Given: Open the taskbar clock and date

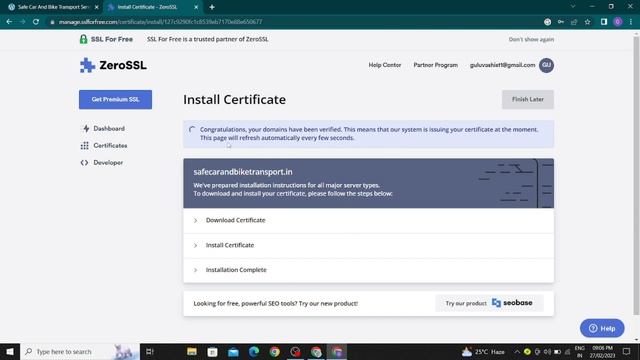Looking at the screenshot, I should 602,351.
